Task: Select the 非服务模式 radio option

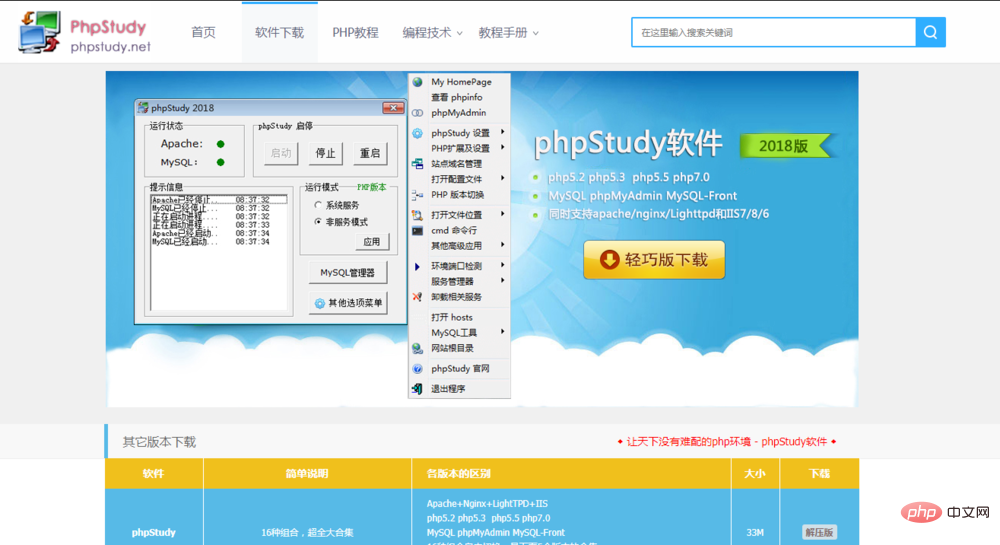Action: (x=318, y=222)
